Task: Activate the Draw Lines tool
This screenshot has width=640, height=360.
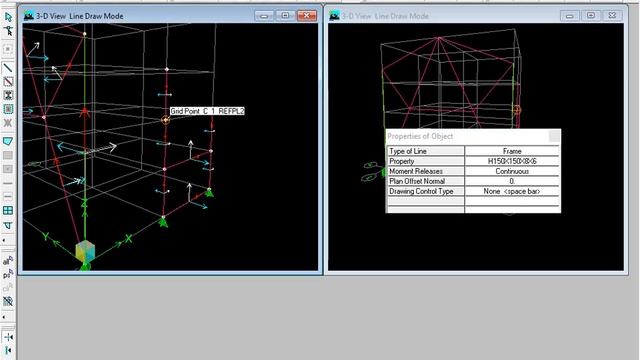Action: [8, 67]
